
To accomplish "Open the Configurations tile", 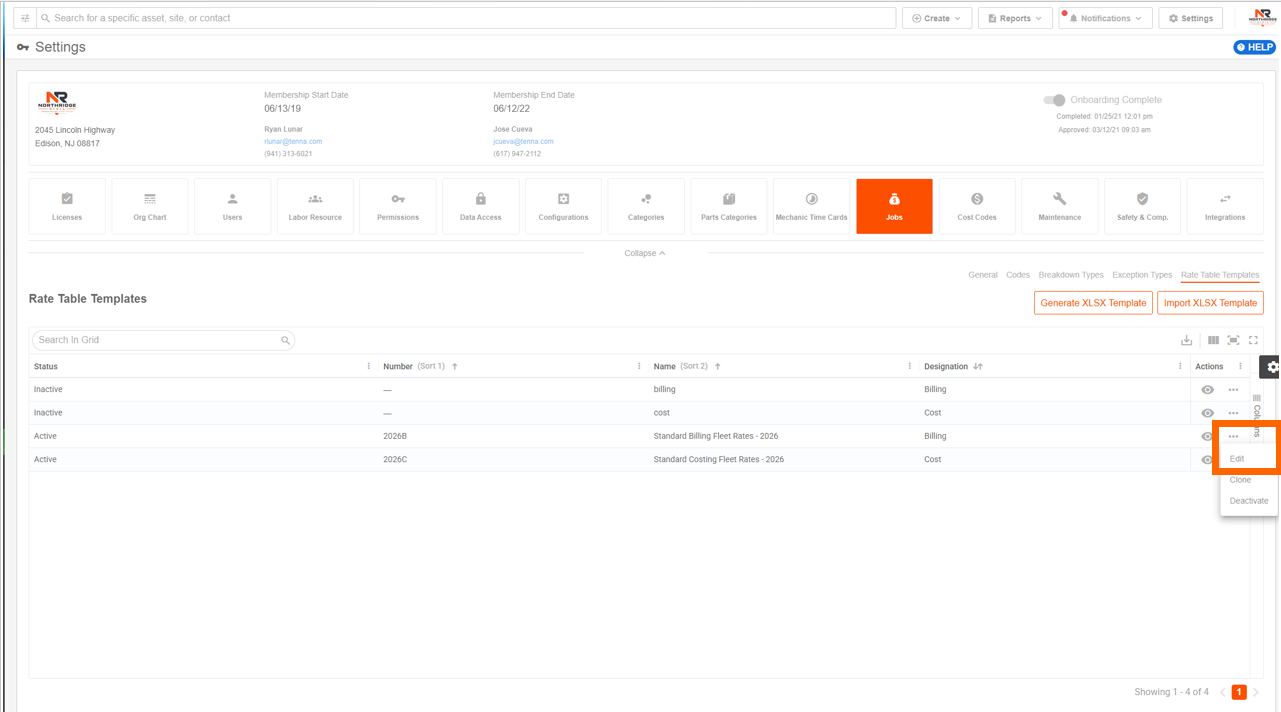I will [x=563, y=206].
